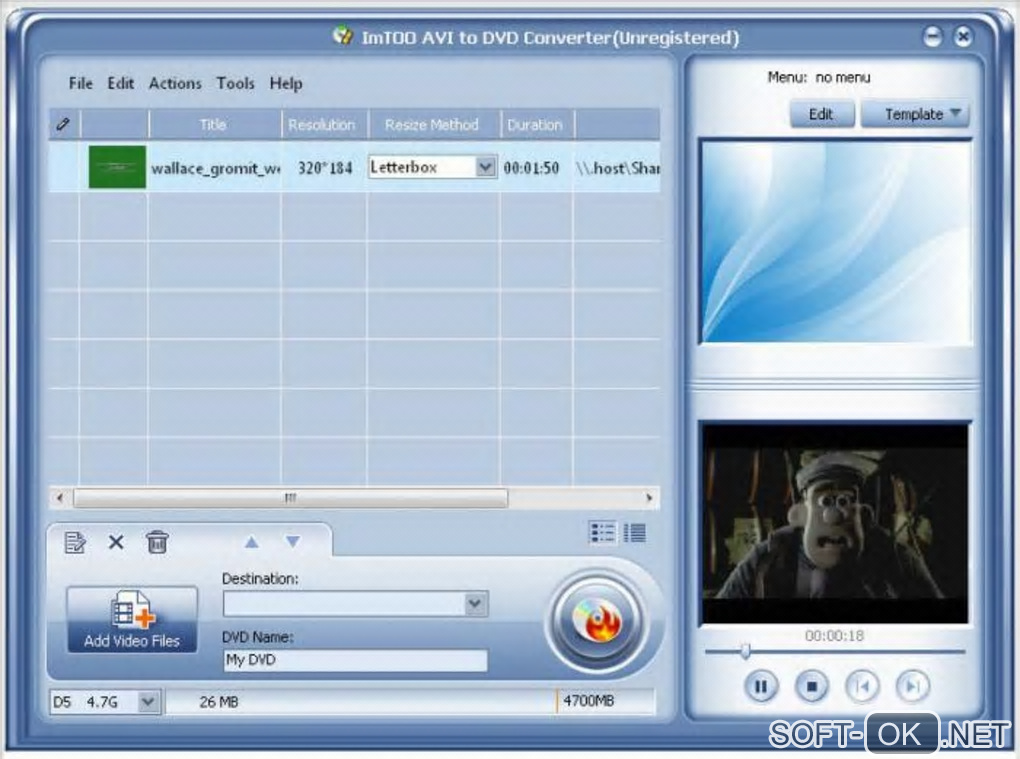
Task: Switch to thumbnail detail list view
Action: 602,533
